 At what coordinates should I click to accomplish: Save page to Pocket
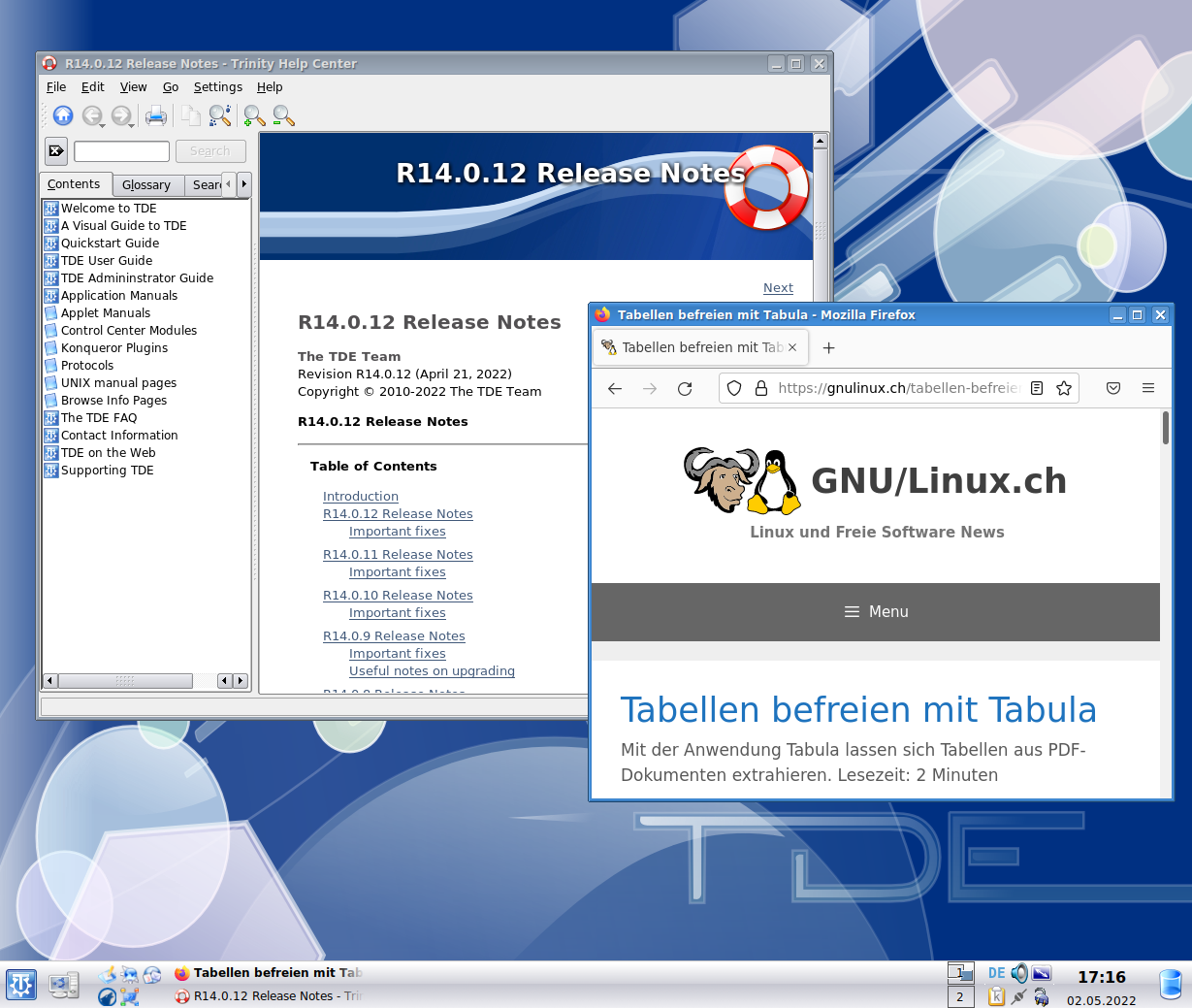(x=1113, y=388)
